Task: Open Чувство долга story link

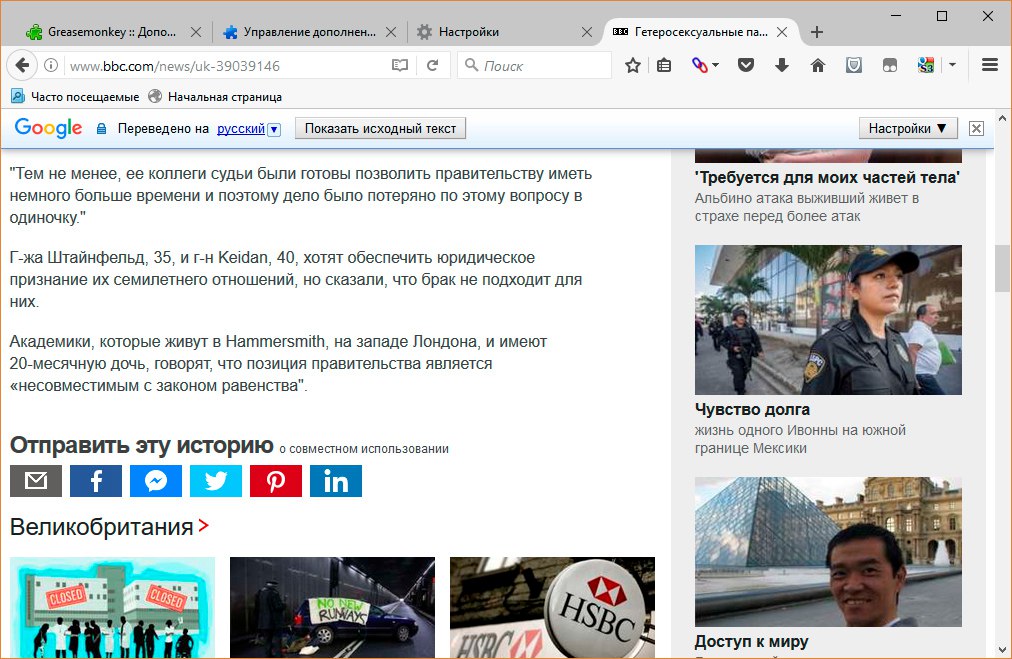Action: (752, 409)
